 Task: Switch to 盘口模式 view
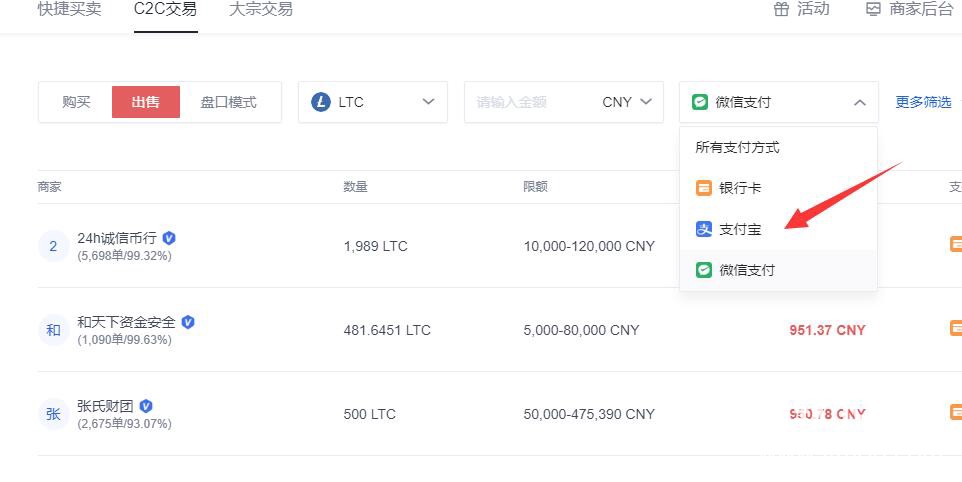[228, 102]
